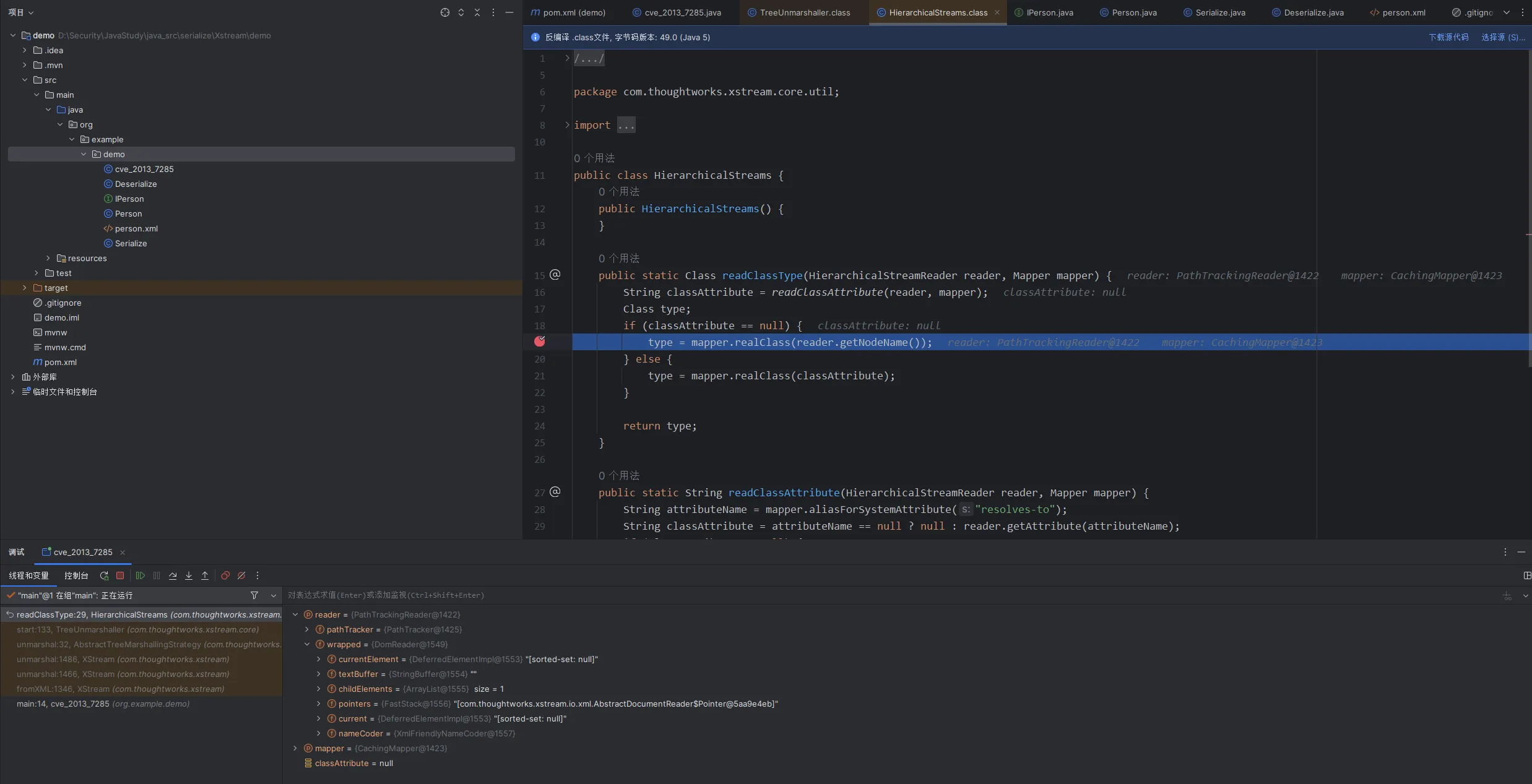Click 选择源 choose sources link
1532x784 pixels.
tap(1502, 37)
